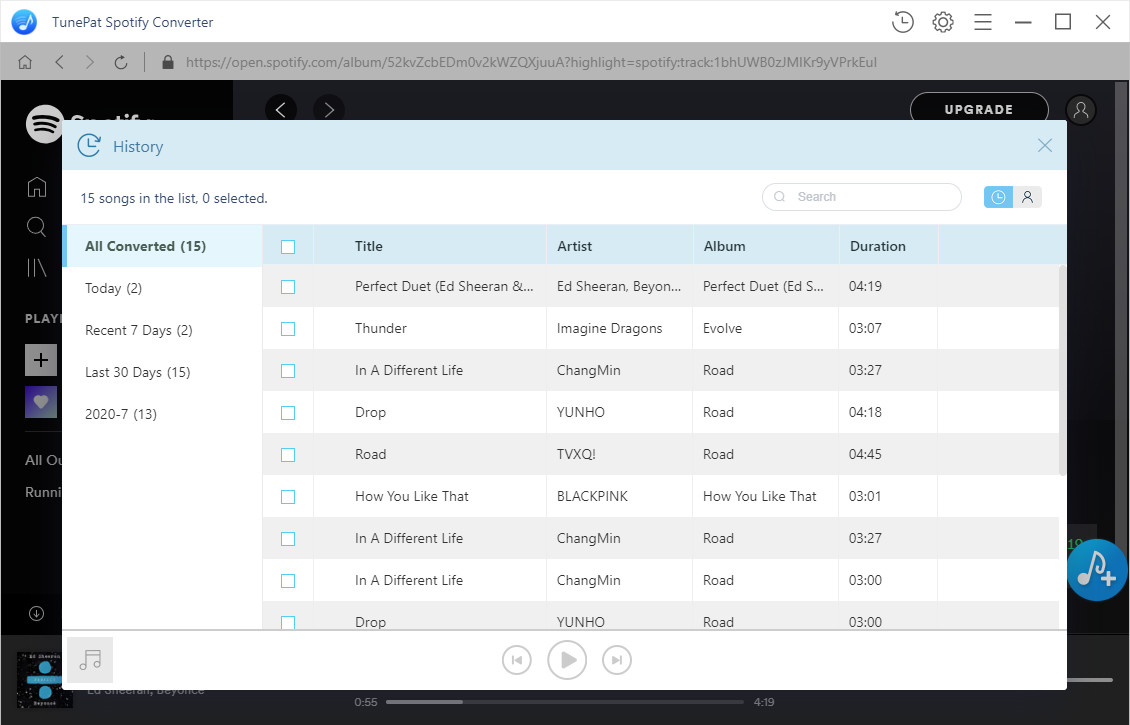This screenshot has height=725, width=1130.
Task: Open conversion history from title bar clock icon
Action: (x=902, y=22)
